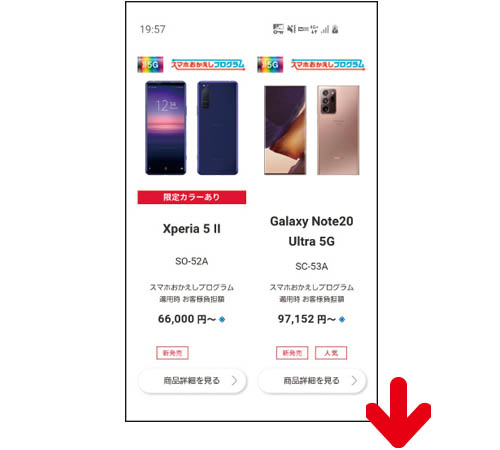Tap the blue info icon beside 66,000円
Screen dimensions: 500x450
222,319
